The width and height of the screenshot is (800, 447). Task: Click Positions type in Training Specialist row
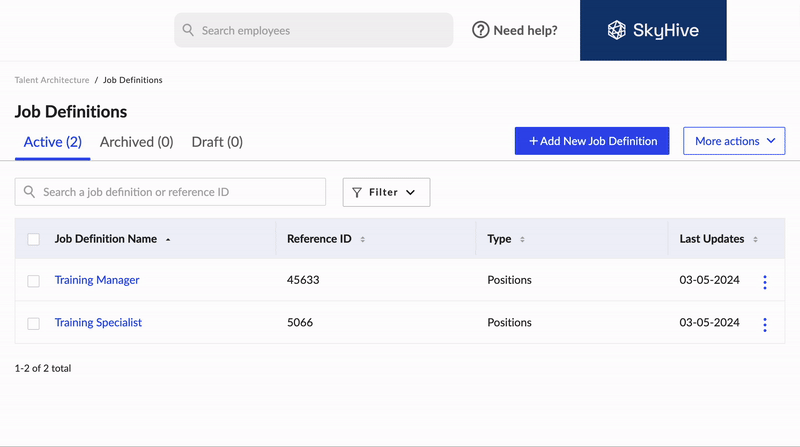tap(509, 322)
